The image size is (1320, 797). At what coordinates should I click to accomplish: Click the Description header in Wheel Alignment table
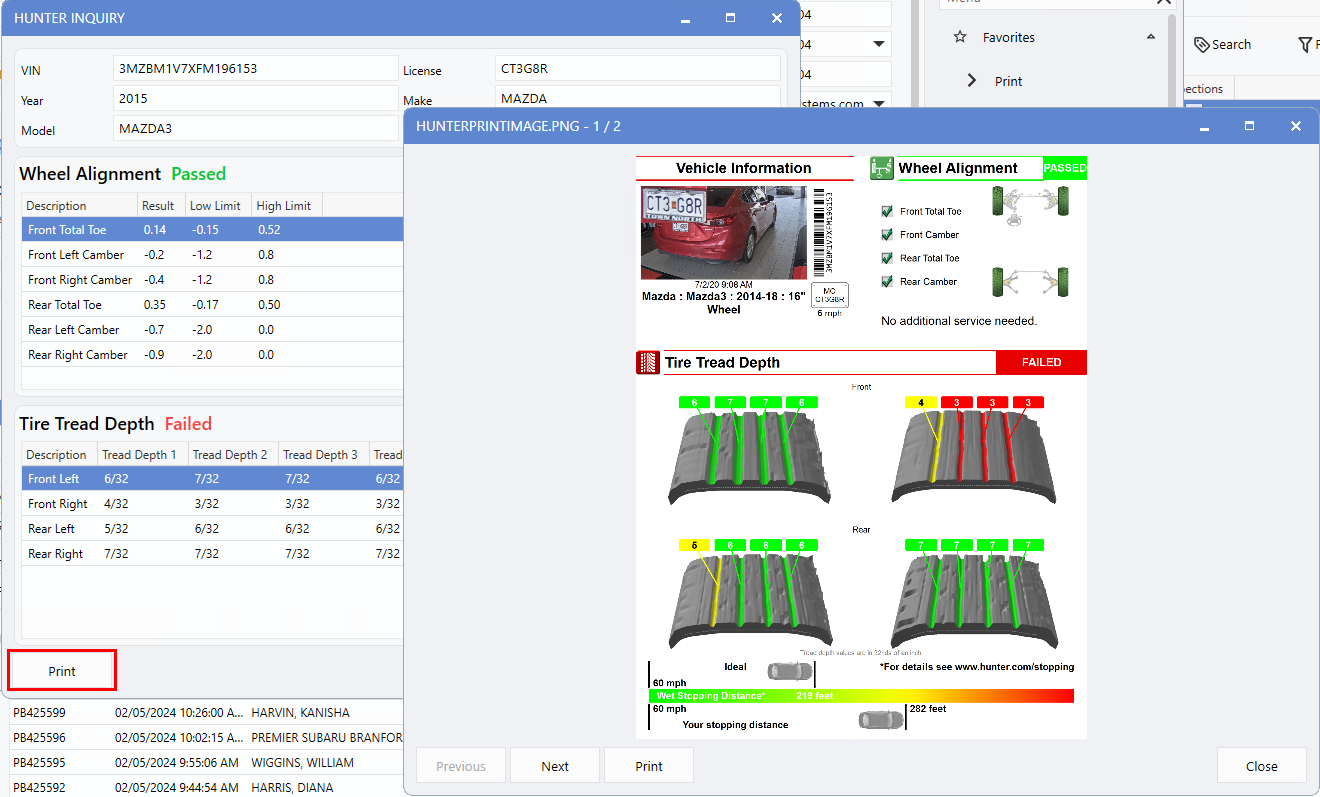79,205
